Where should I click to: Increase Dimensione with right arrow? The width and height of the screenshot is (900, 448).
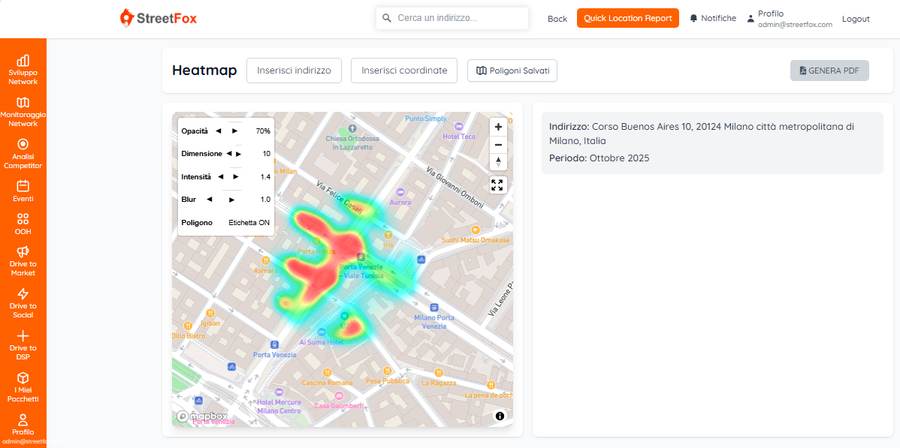pos(238,154)
